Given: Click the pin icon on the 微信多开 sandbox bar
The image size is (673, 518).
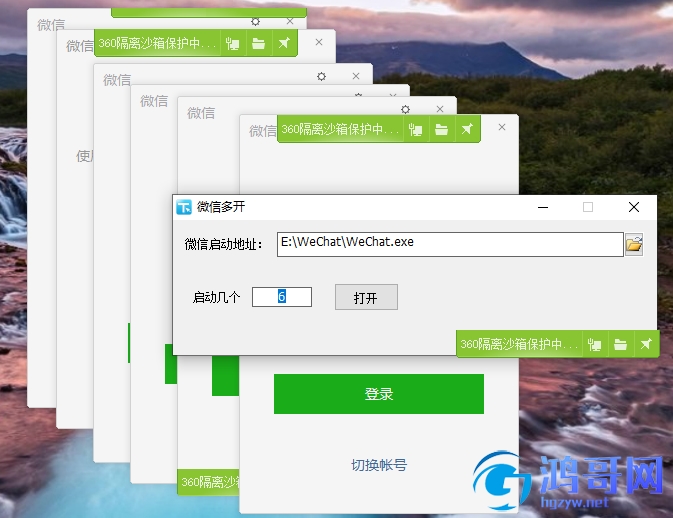Looking at the screenshot, I should tap(646, 344).
